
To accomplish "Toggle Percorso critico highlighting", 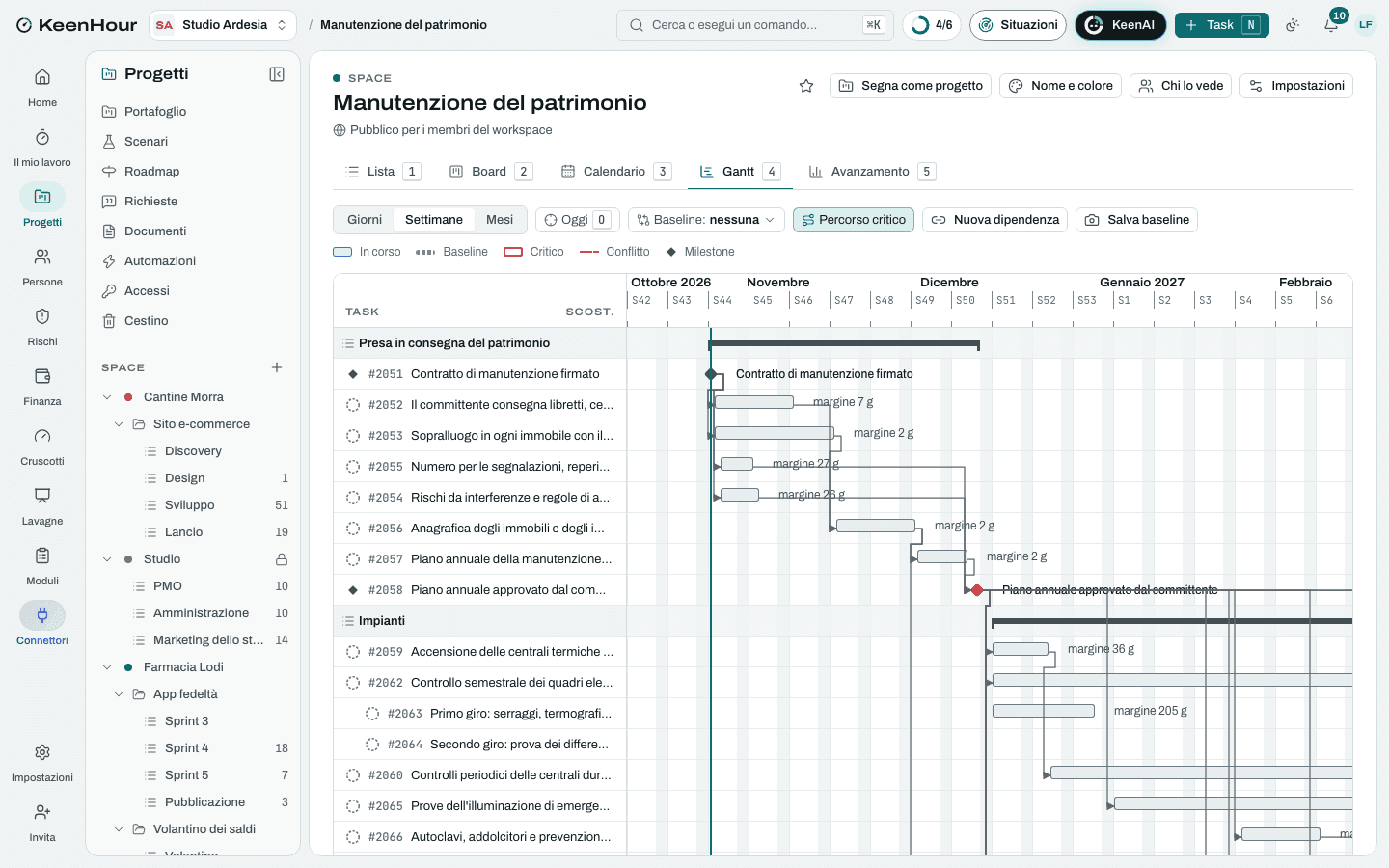I will click(854, 220).
